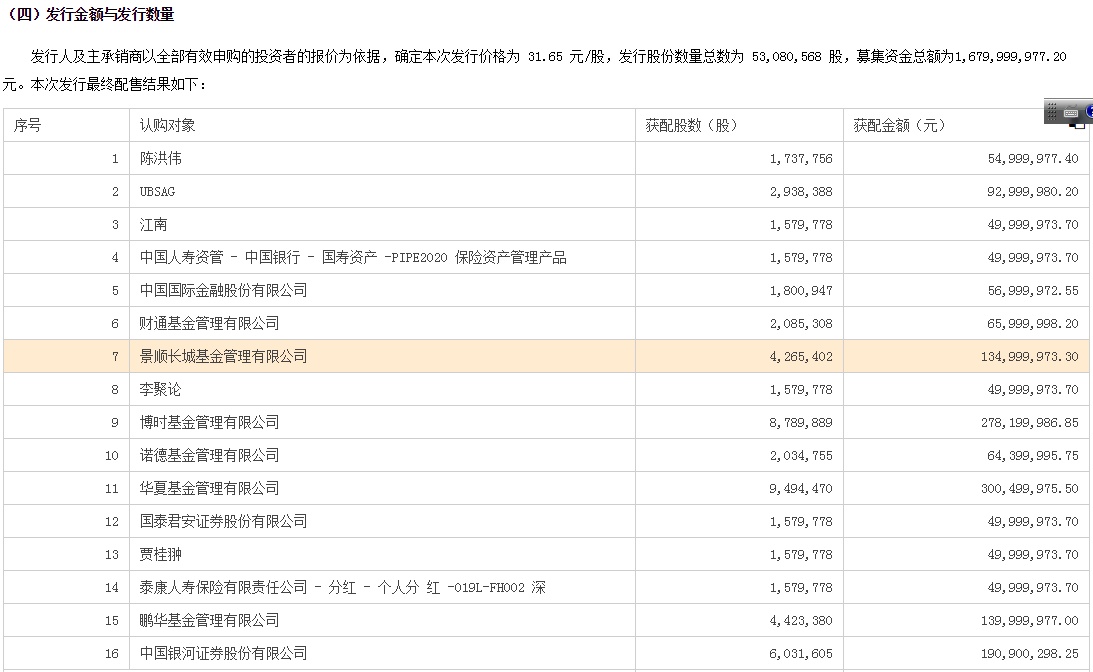This screenshot has width=1093, height=672.
Task: Click the text 本次发行最终配售结果如下
Action: tap(115, 85)
